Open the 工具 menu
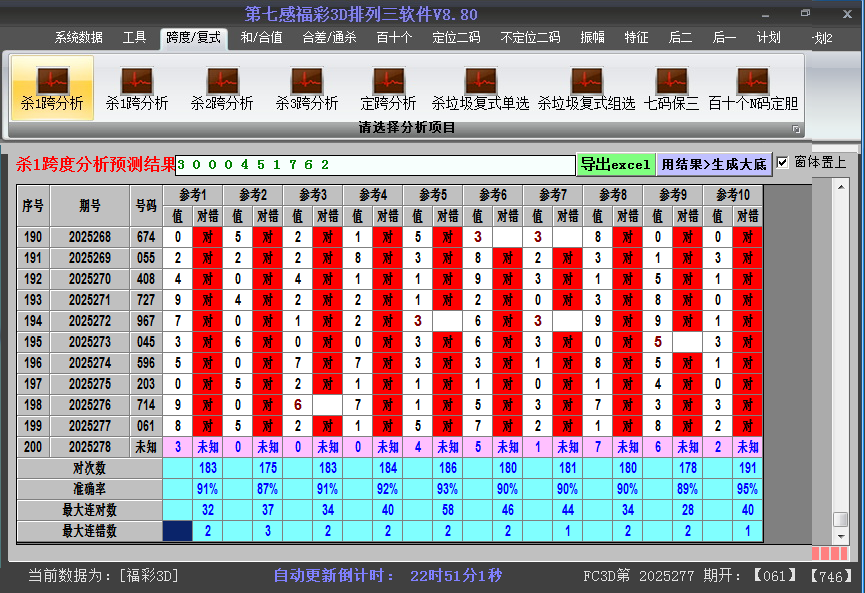Viewport: 865px width, 593px height. point(134,38)
